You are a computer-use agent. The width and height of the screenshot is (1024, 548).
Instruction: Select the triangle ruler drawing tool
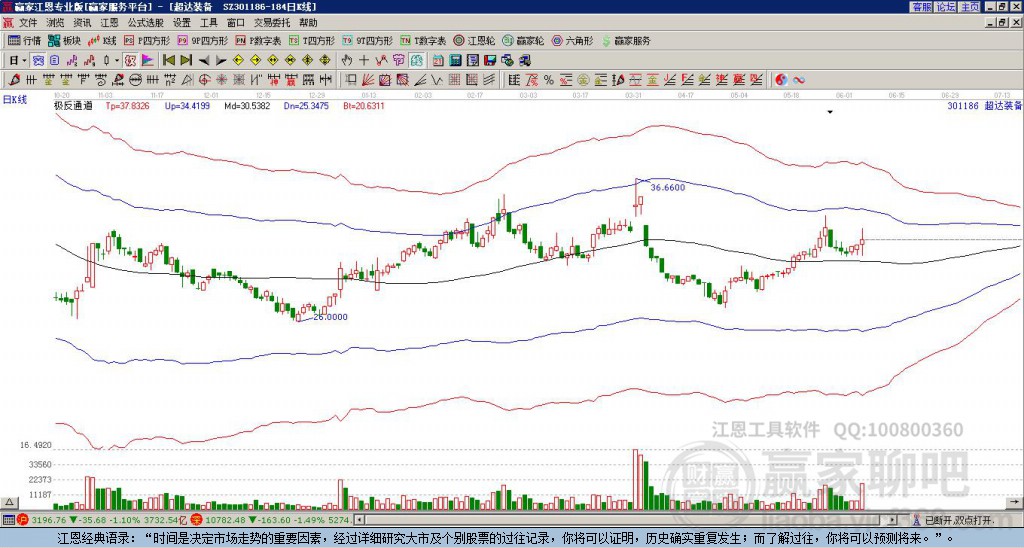[x=187, y=80]
